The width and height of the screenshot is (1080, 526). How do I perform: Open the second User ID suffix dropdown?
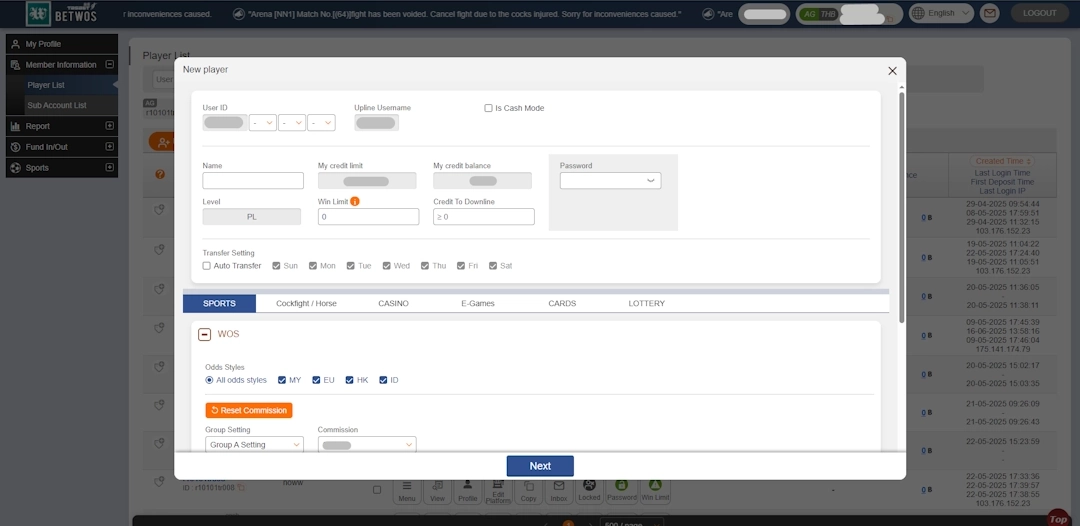(292, 123)
